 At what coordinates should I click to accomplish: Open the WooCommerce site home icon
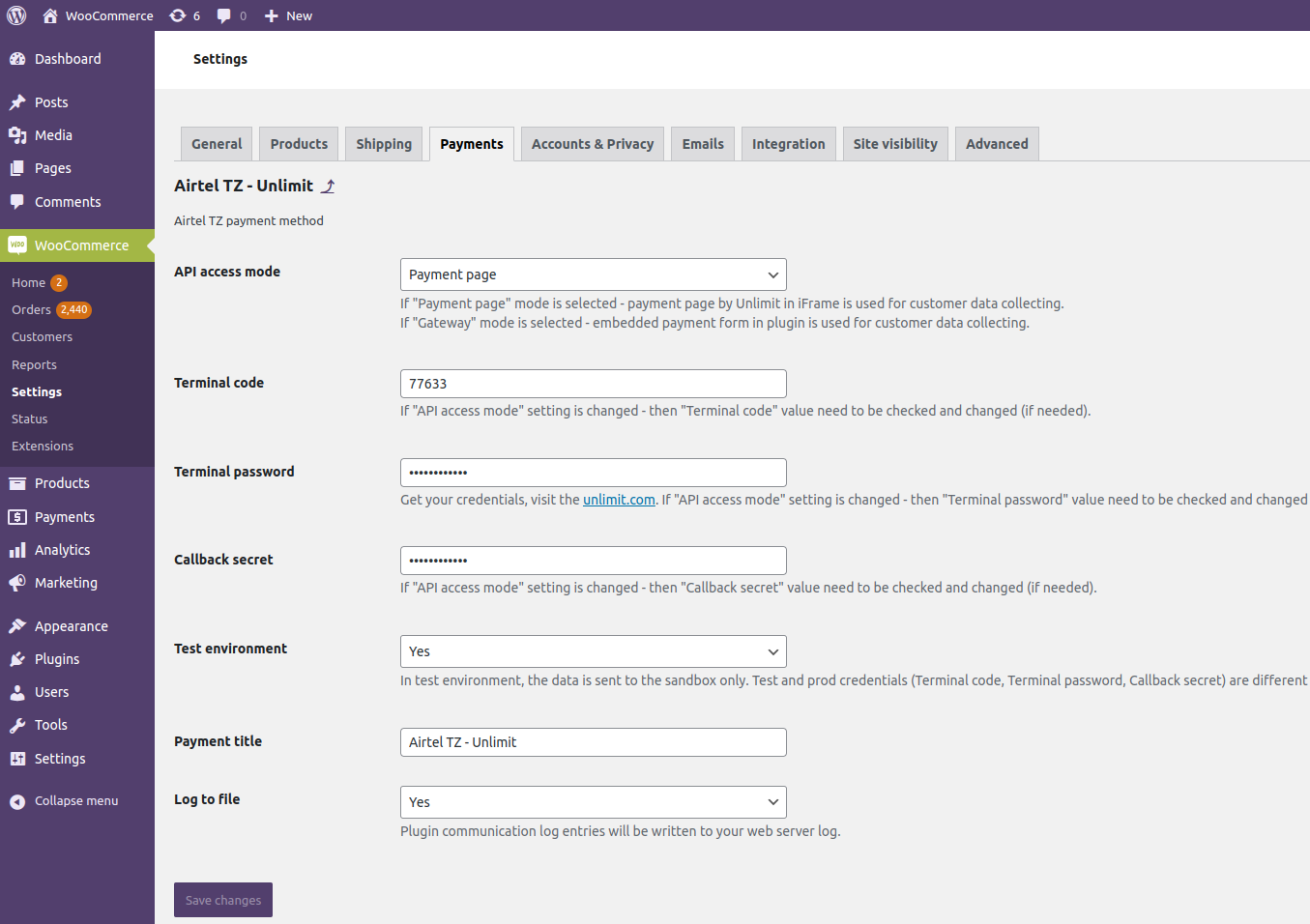pos(50,15)
